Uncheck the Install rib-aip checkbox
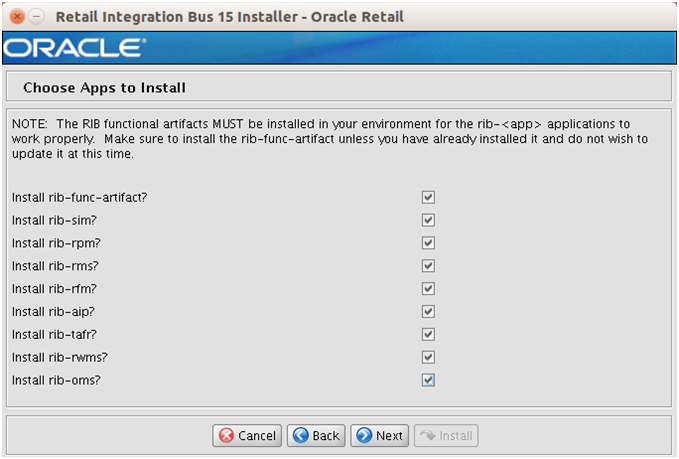Image resolution: width=679 pixels, height=459 pixels. [428, 312]
